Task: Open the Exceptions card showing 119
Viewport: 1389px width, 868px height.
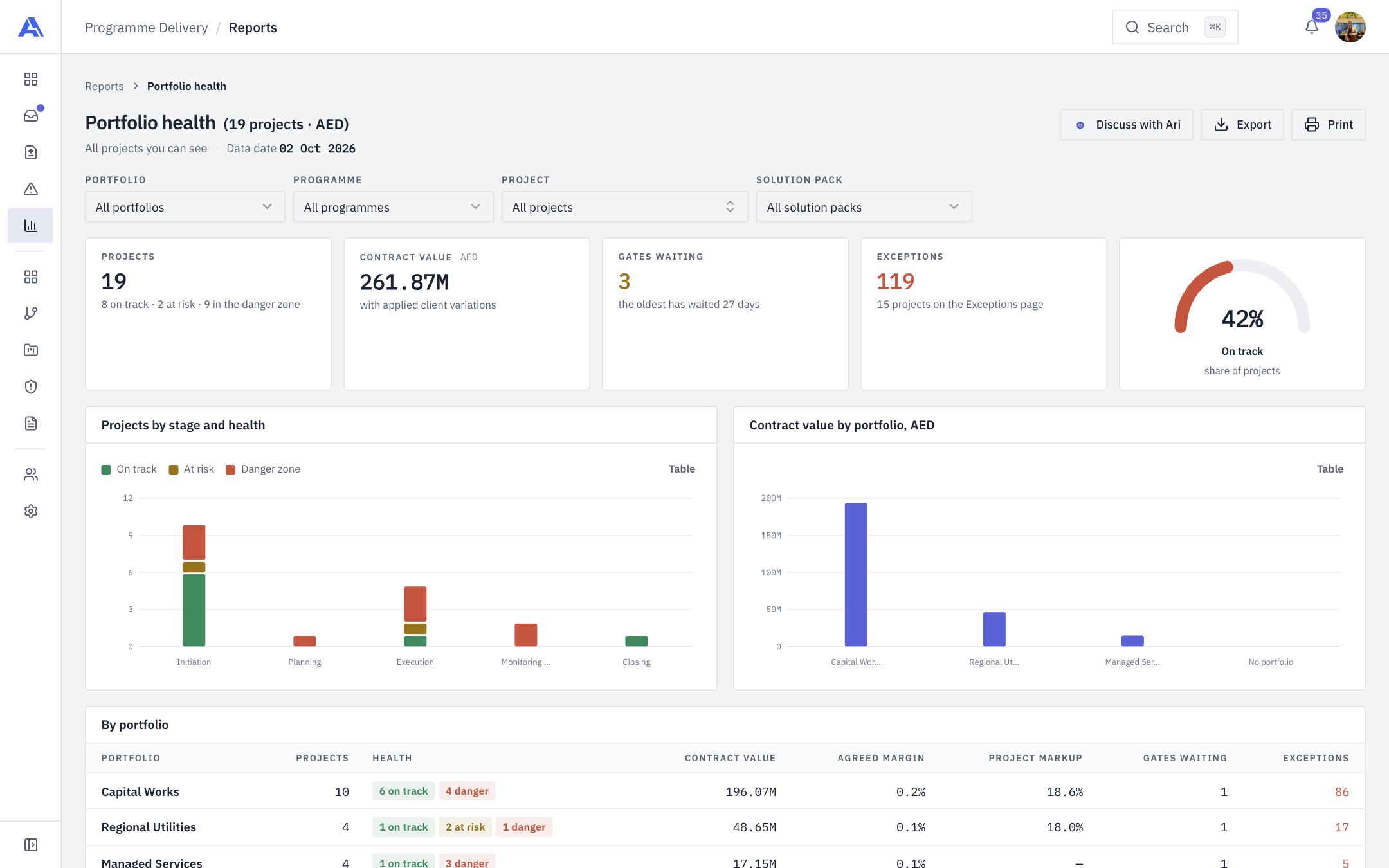Action: [x=984, y=314]
